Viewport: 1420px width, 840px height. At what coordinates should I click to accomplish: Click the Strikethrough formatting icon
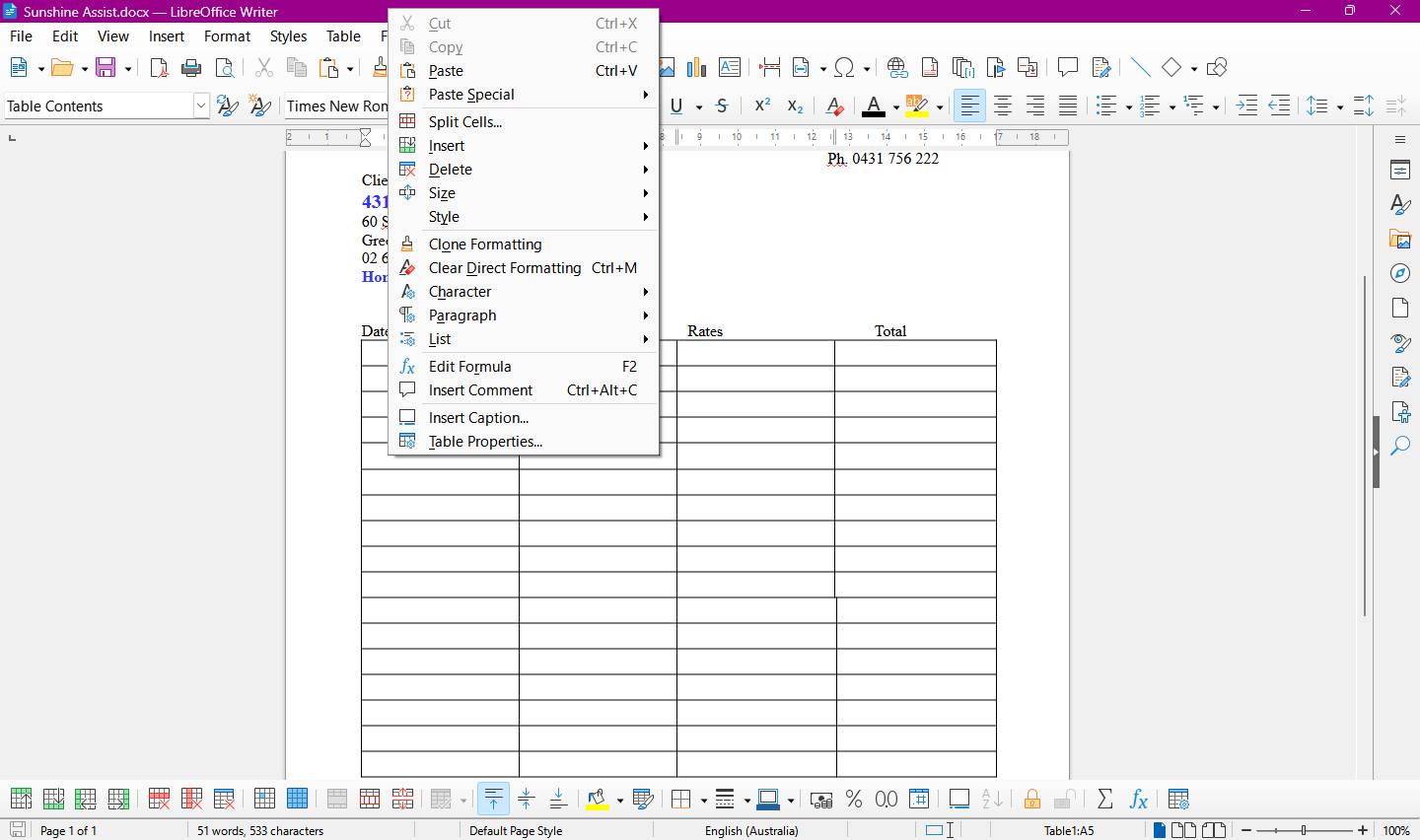722,106
